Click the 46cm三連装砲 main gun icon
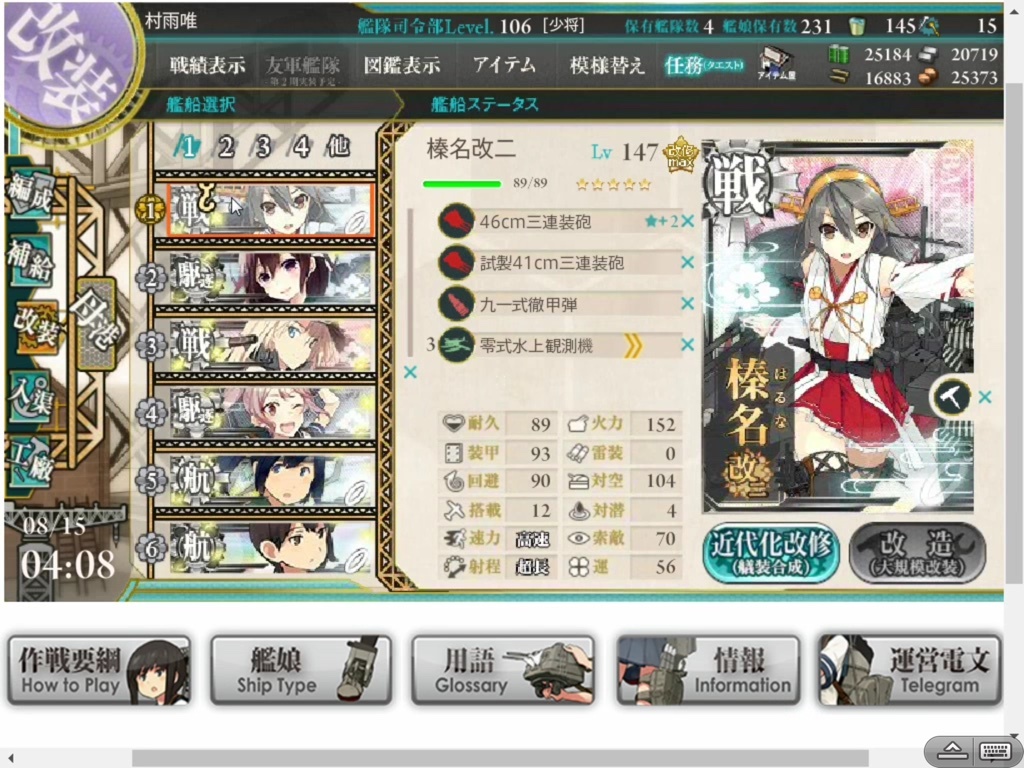The height and width of the screenshot is (768, 1024). (456, 221)
